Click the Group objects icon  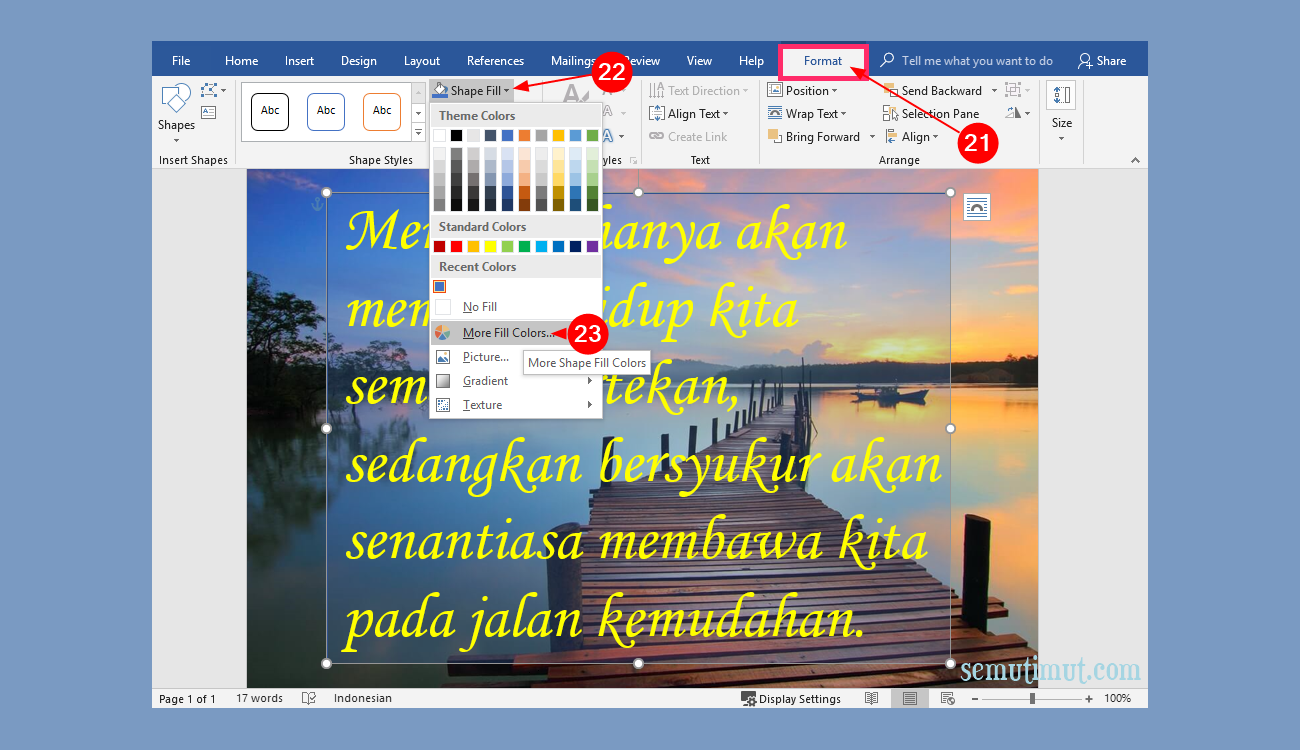tap(1013, 90)
